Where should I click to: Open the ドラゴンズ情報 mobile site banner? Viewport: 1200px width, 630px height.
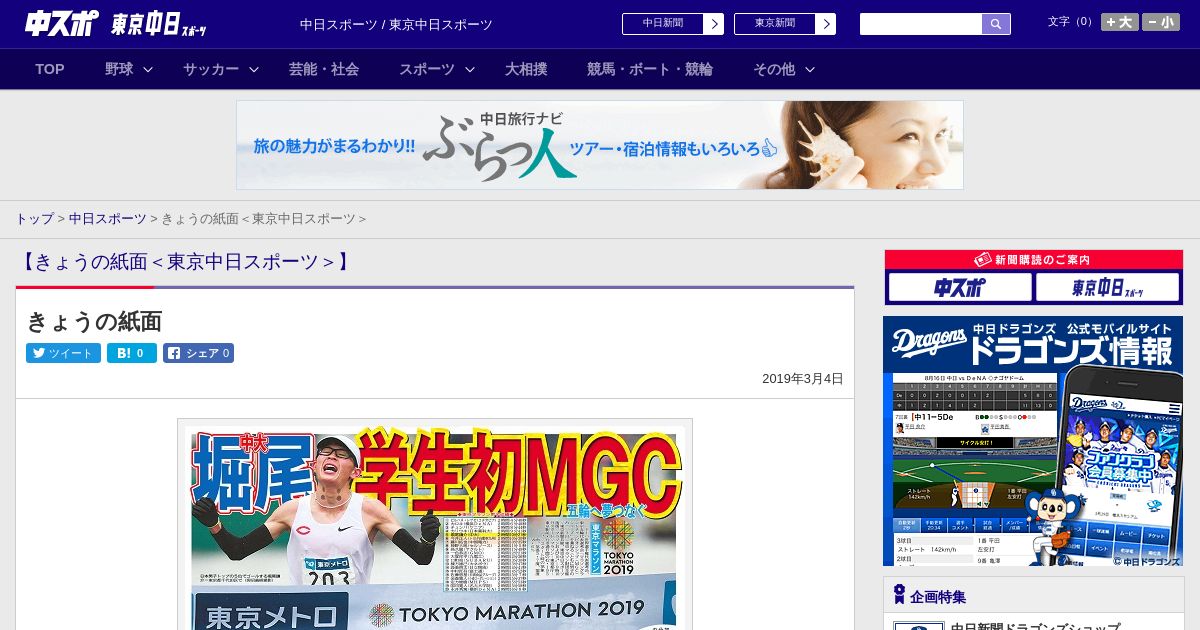click(x=1033, y=441)
